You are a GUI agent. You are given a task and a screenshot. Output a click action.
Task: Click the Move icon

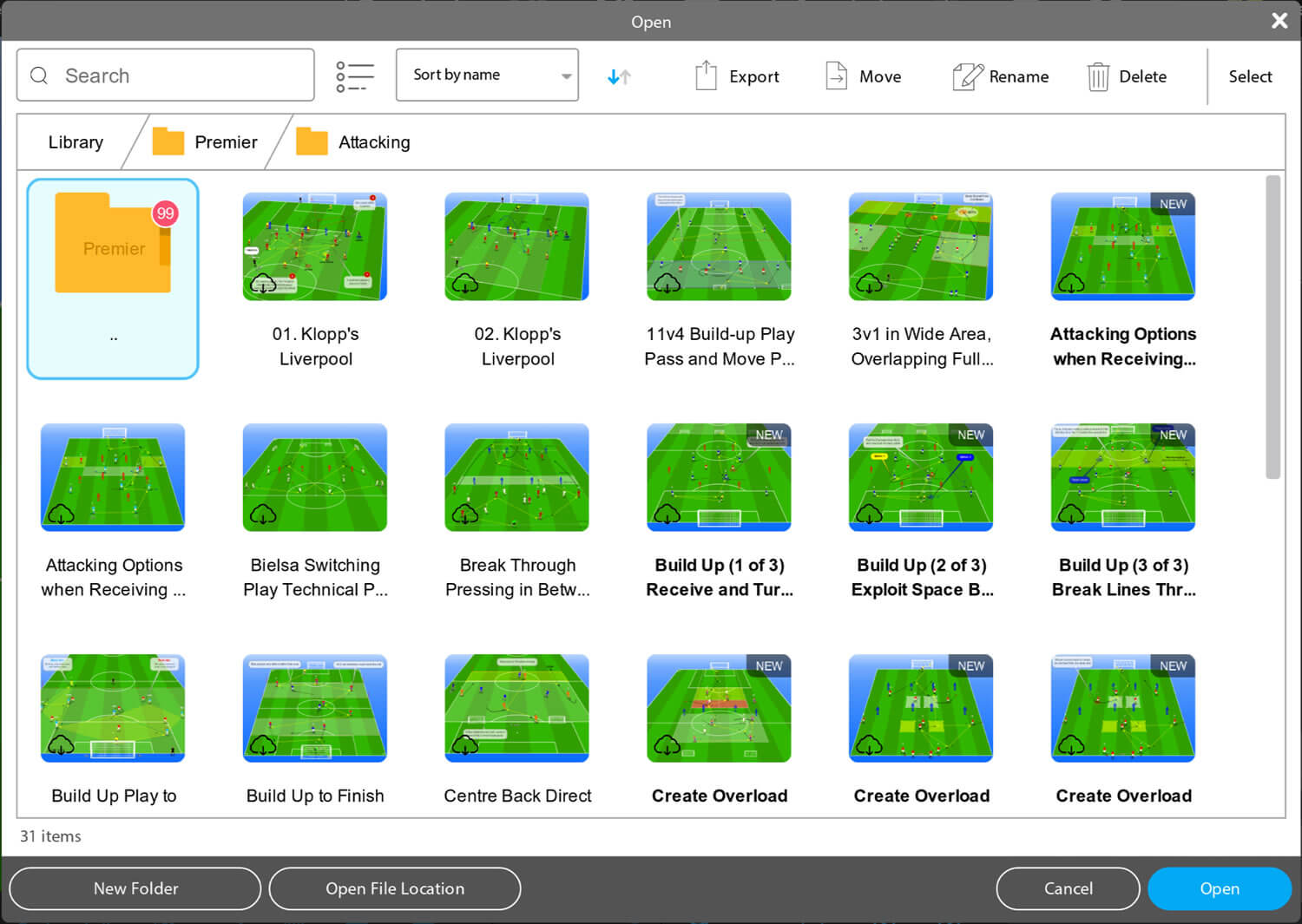point(836,75)
